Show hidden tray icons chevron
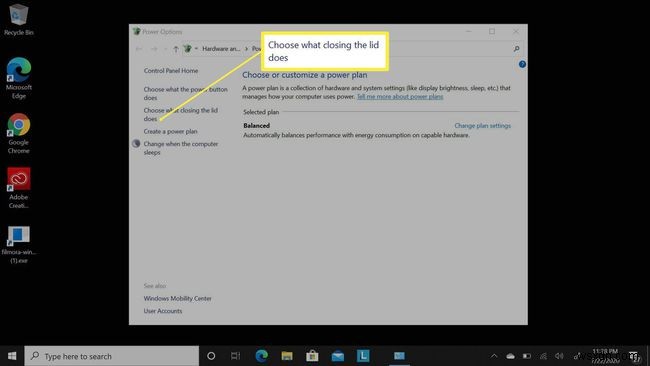 (x=494, y=356)
